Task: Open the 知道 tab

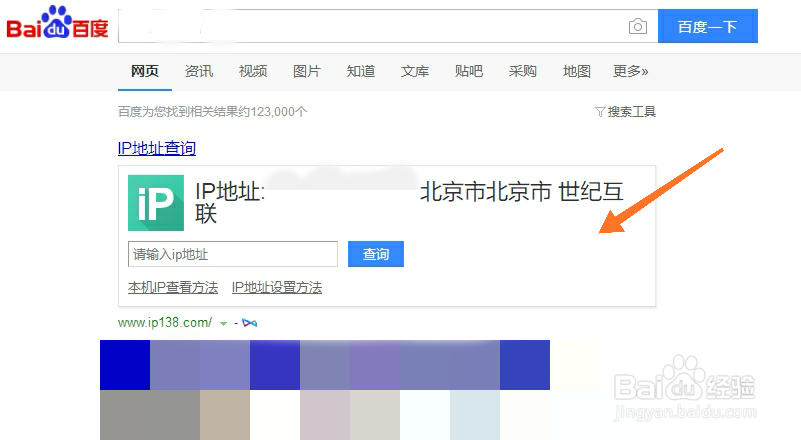Action: click(x=361, y=71)
